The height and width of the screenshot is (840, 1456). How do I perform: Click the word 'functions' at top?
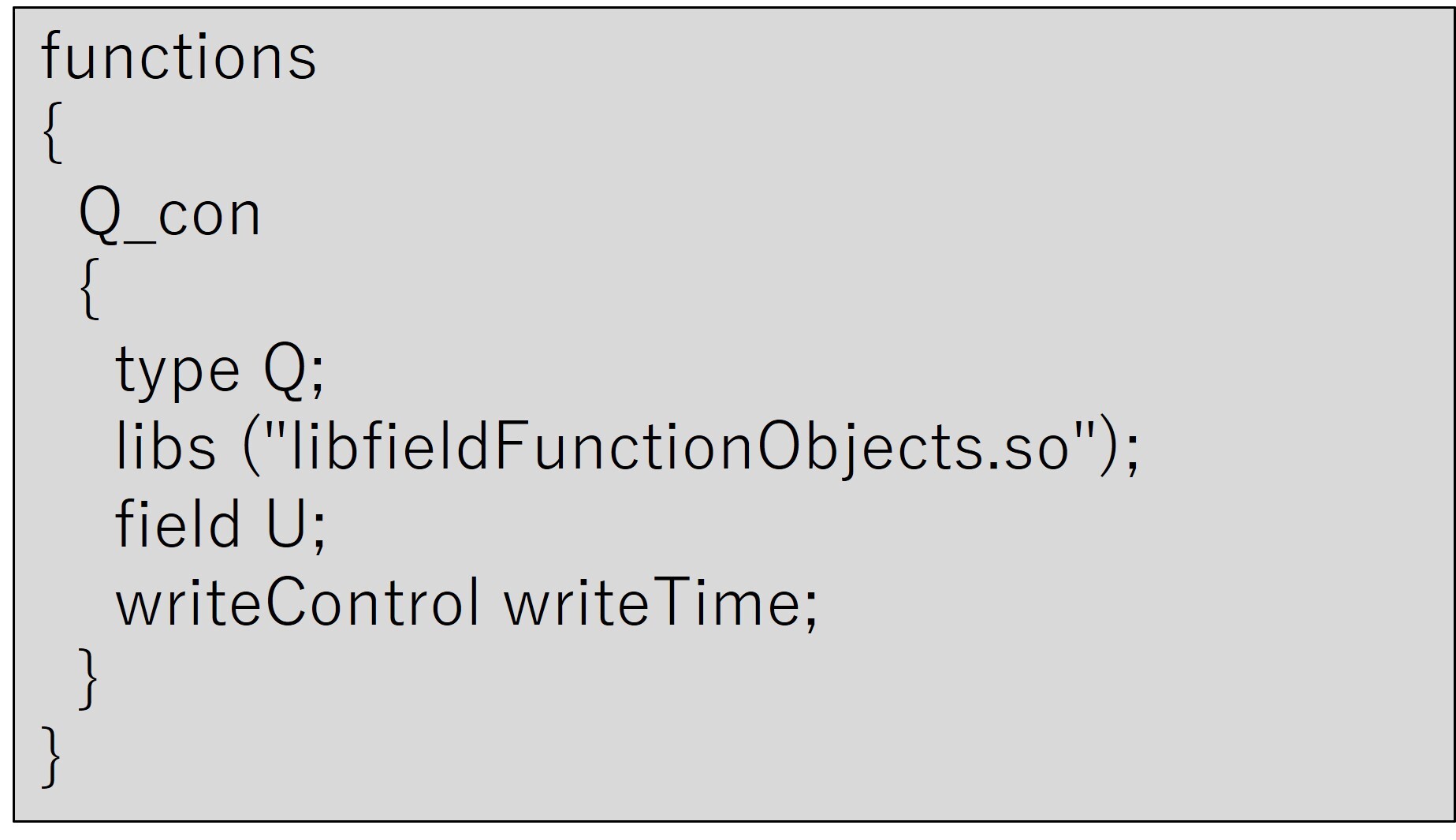pyautogui.click(x=179, y=57)
